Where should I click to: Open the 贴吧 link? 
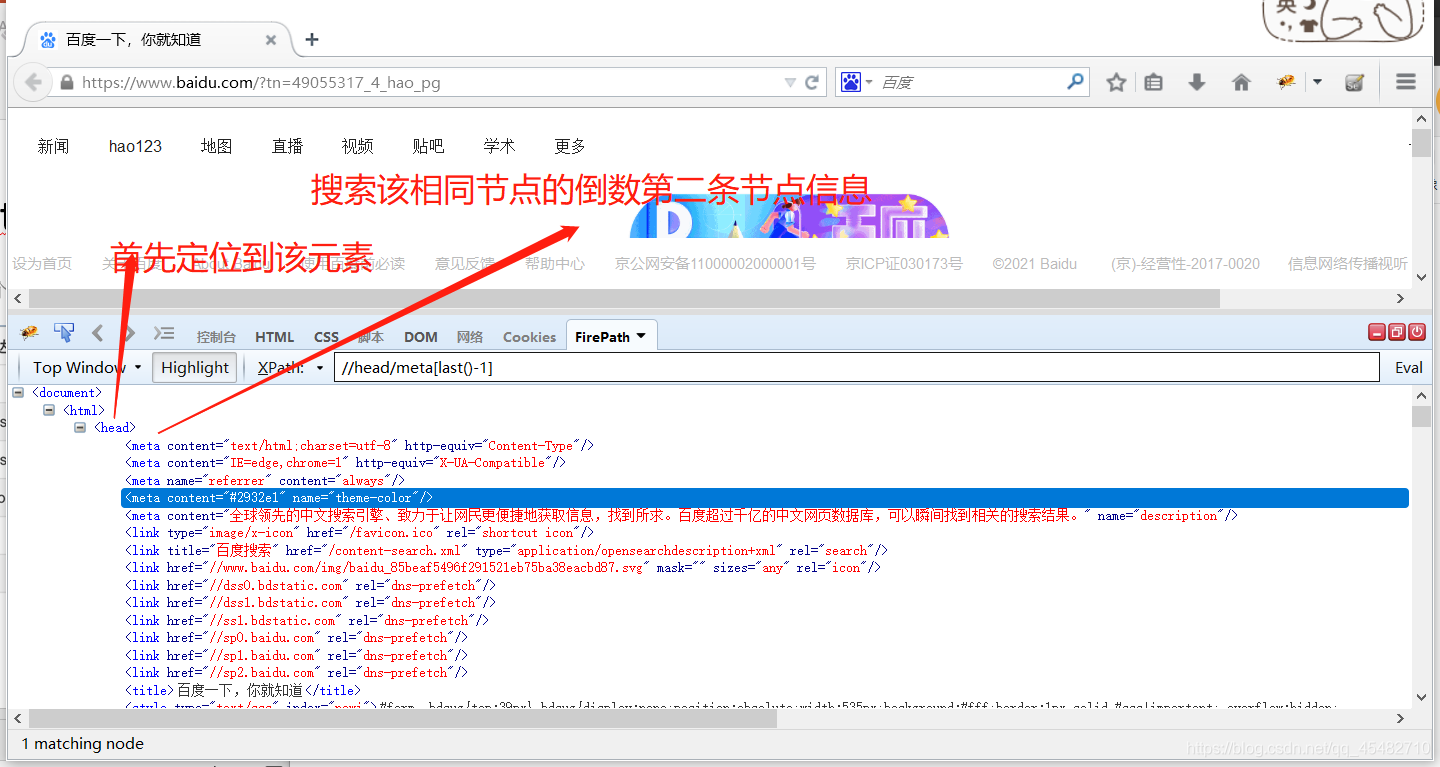tap(428, 146)
